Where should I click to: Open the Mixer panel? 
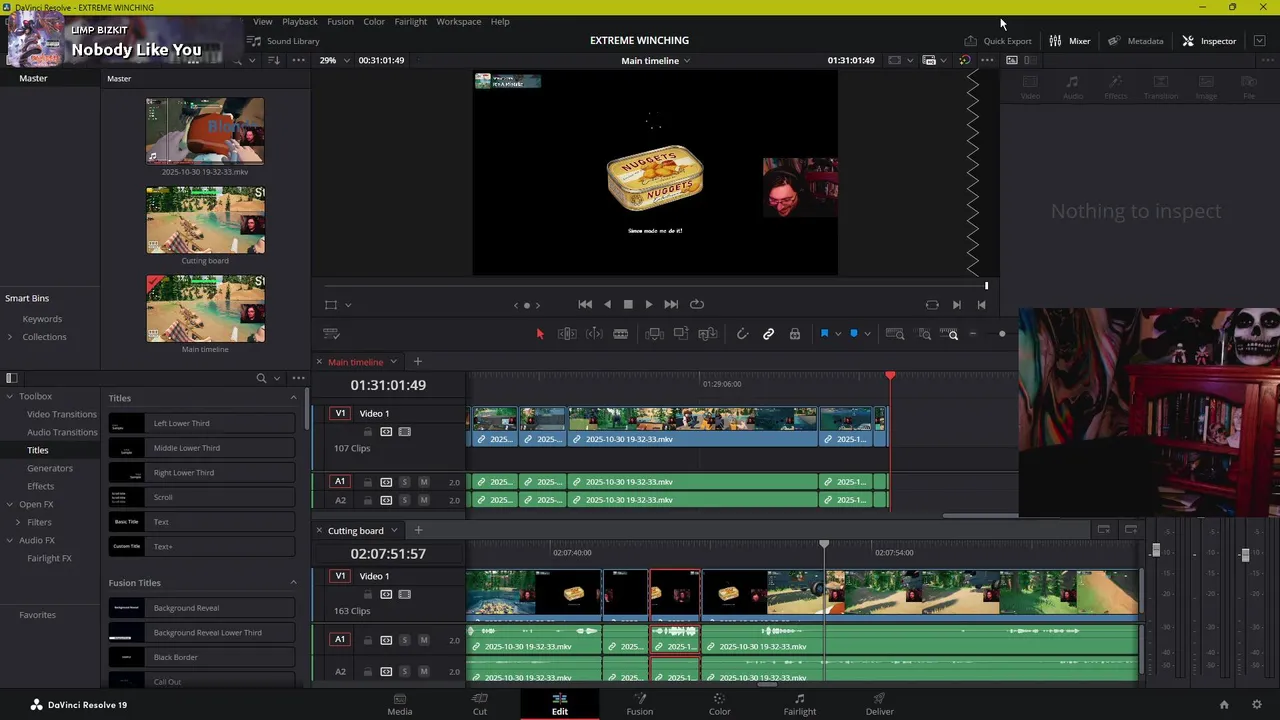click(x=1069, y=41)
